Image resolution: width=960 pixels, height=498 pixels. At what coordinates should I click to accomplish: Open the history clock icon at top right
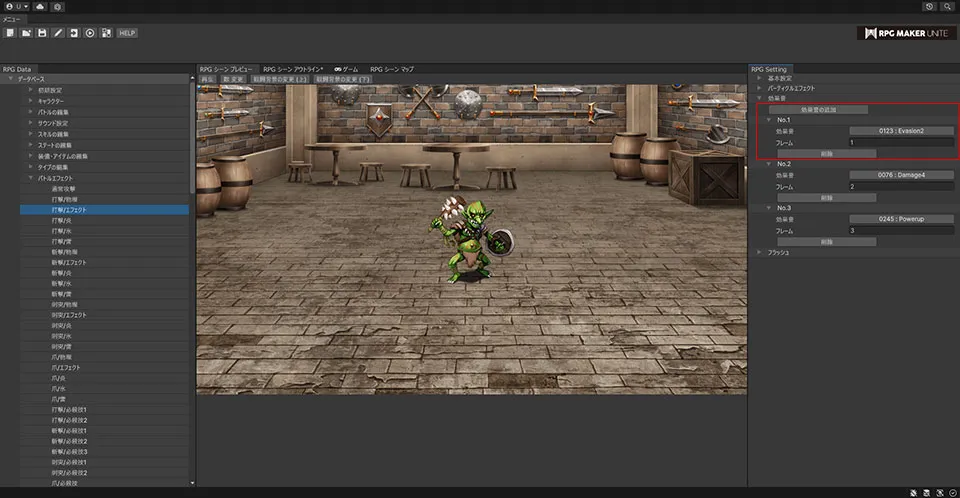(x=929, y=6)
